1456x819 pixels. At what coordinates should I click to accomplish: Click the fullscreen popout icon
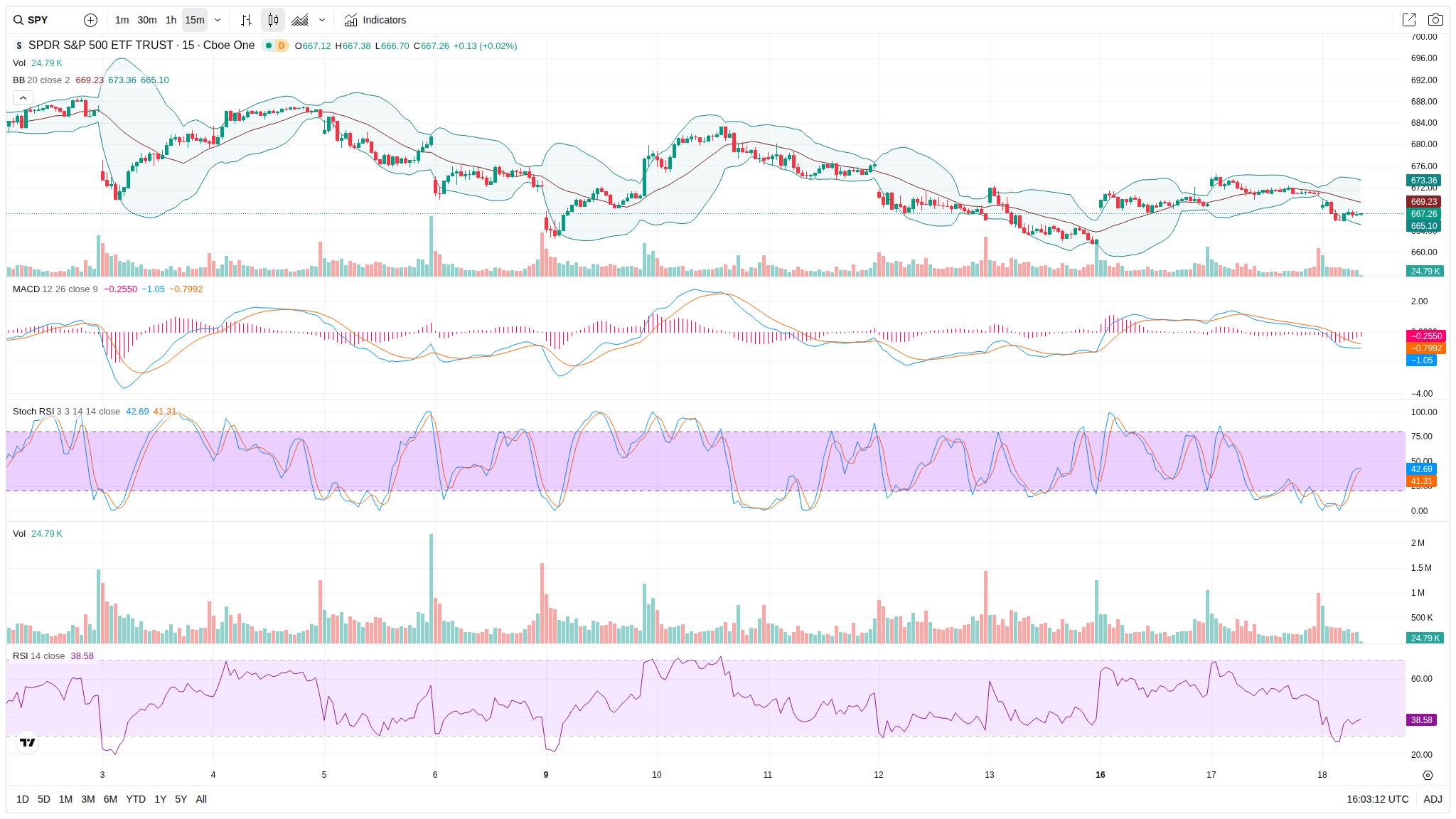[x=1408, y=20]
